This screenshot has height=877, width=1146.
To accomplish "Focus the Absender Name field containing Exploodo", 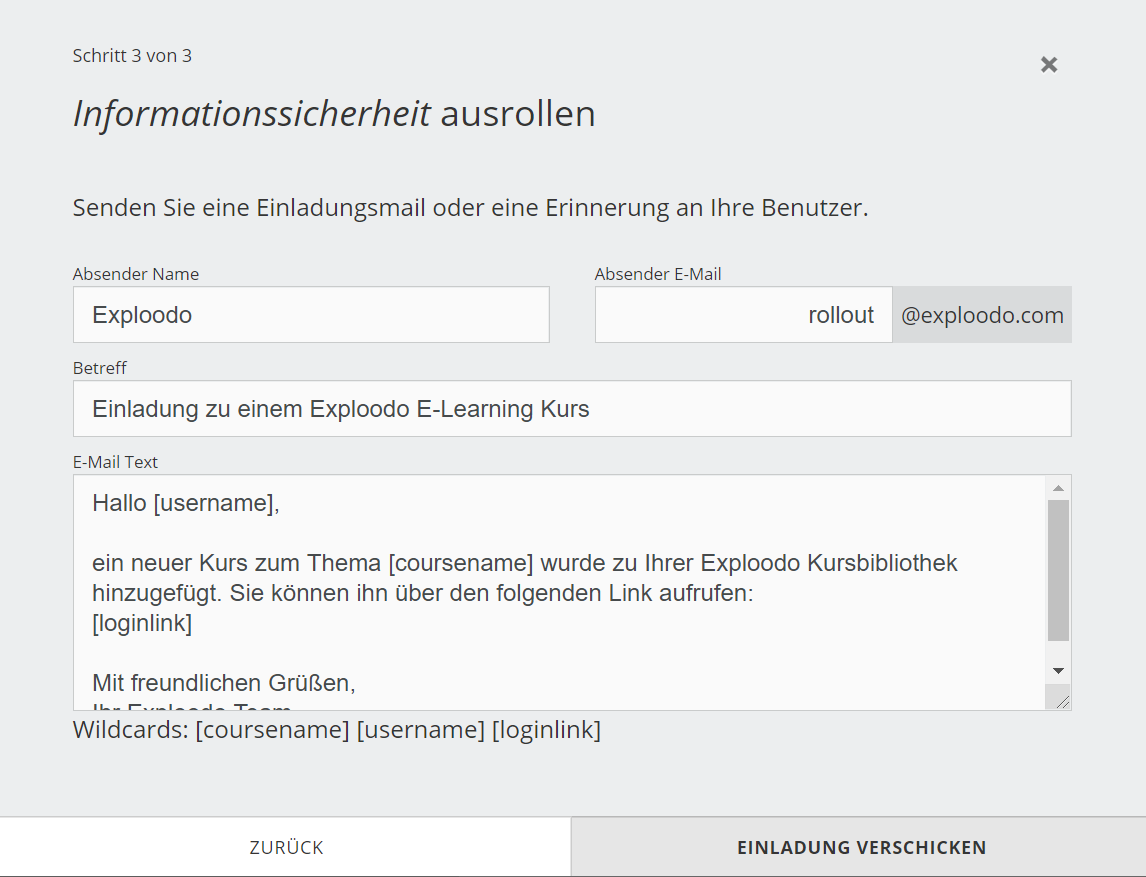I will (311, 315).
